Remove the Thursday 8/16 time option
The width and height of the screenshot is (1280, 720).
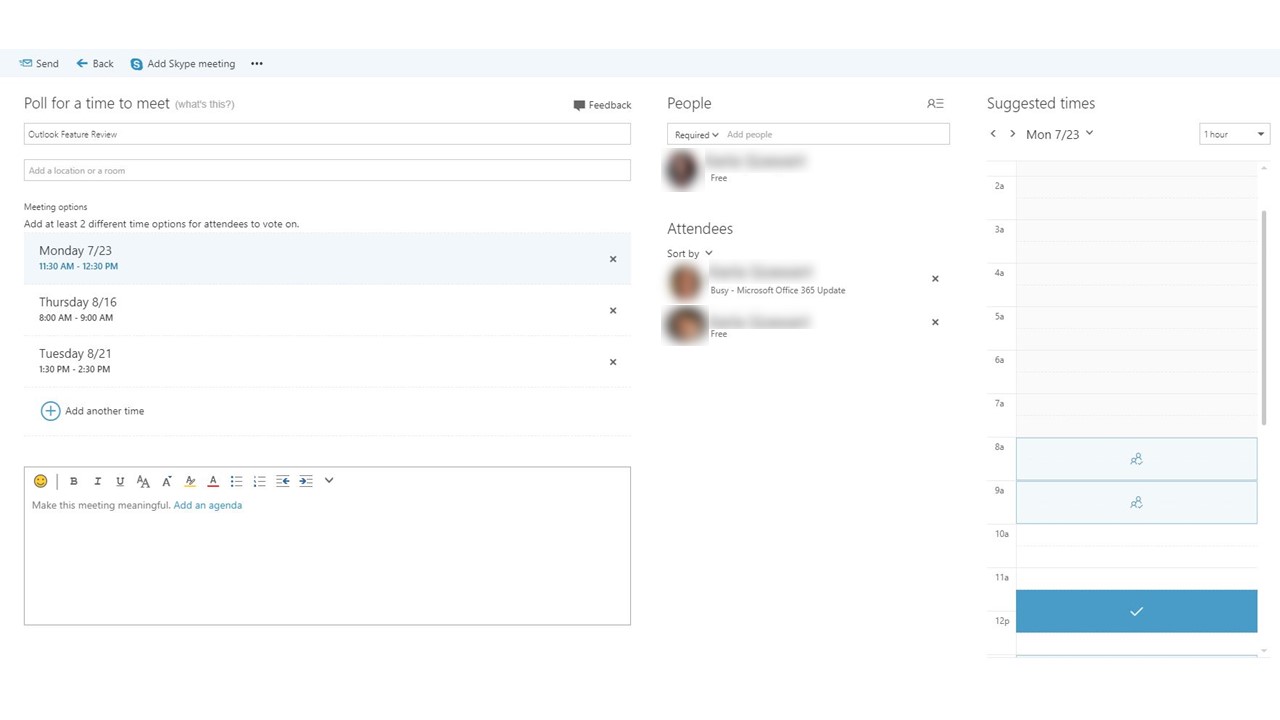coord(613,311)
